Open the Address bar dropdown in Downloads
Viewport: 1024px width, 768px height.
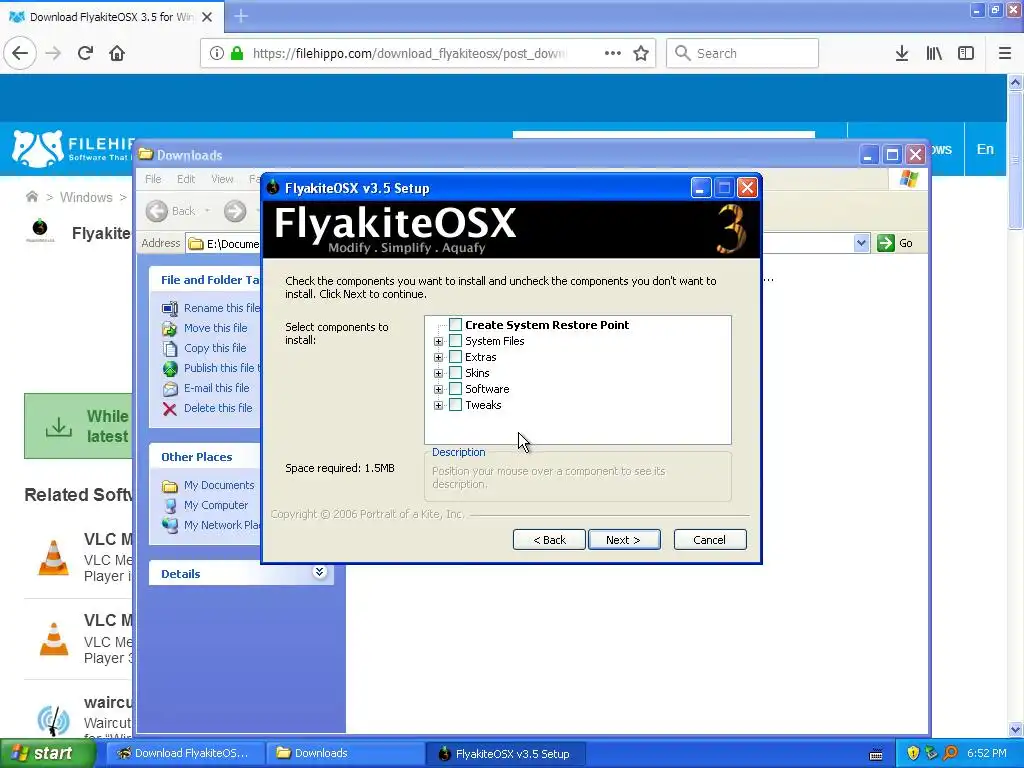(x=861, y=243)
